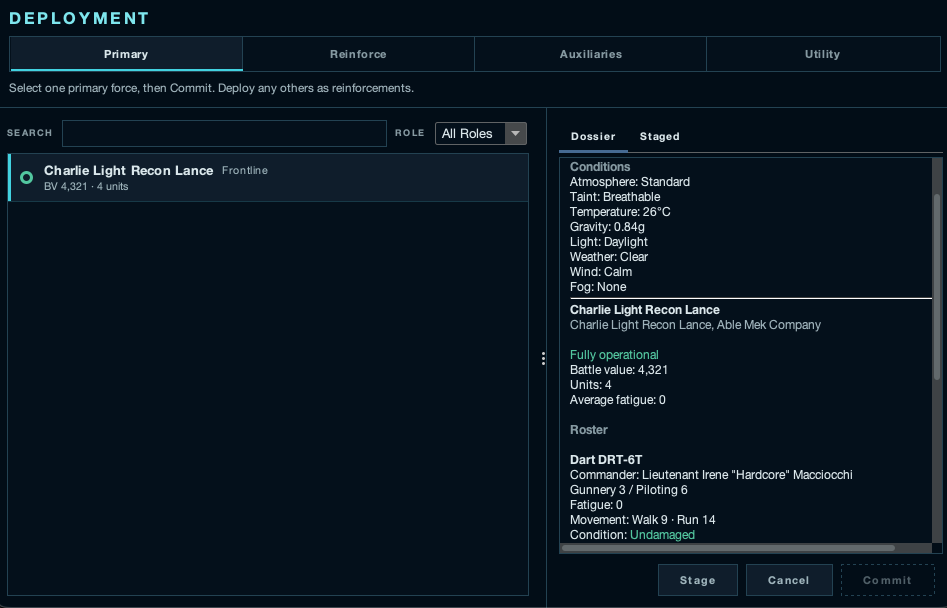This screenshot has height=608, width=947.
Task: Open the Auxiliaries tab
Action: [591, 54]
